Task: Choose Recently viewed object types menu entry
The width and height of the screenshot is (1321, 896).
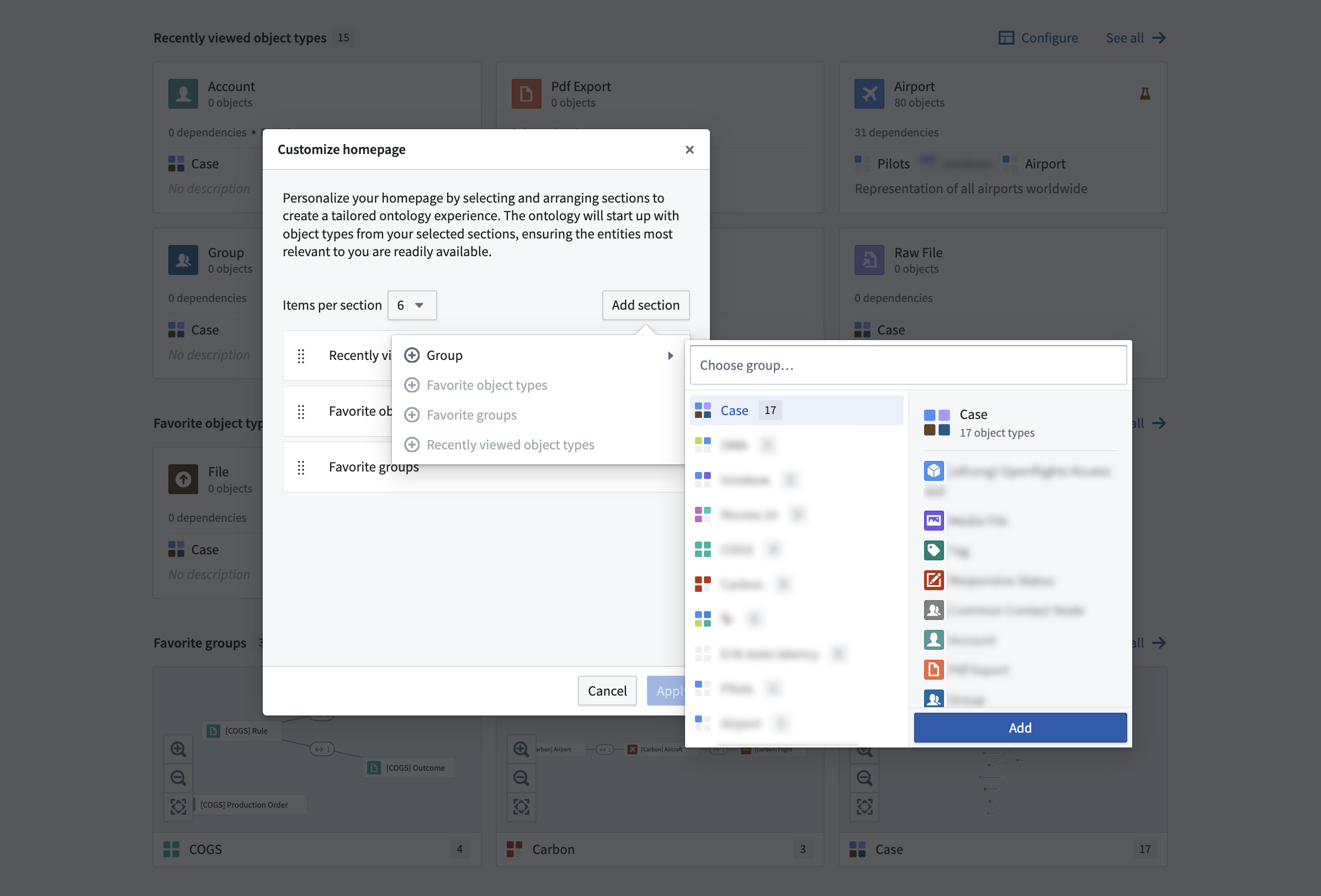Action: (x=538, y=444)
